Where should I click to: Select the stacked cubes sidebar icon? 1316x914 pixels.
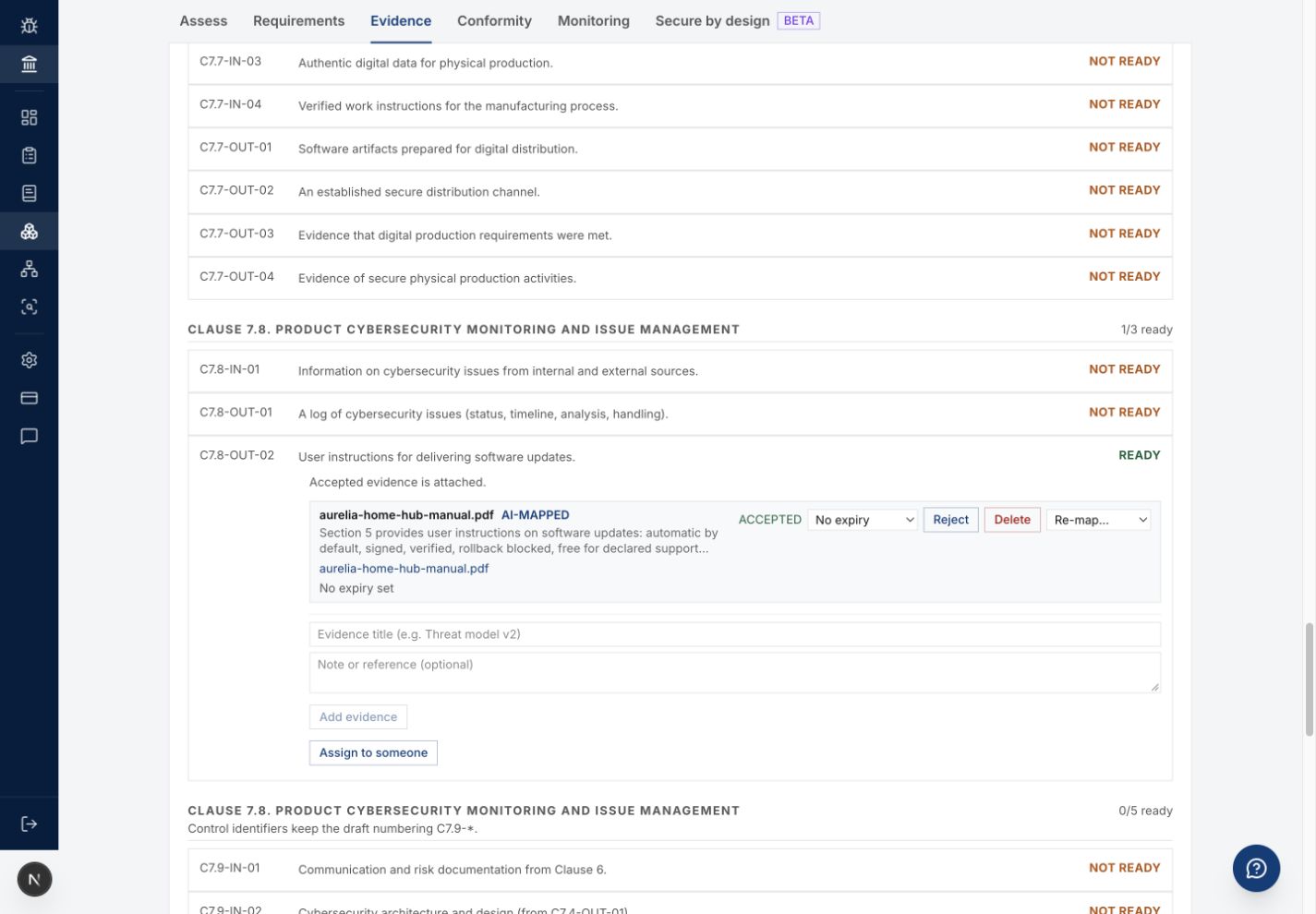point(29,231)
